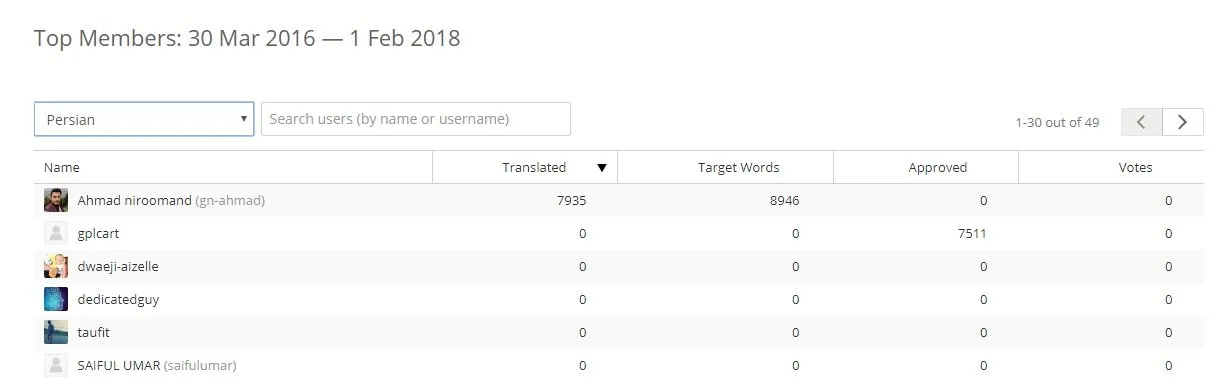Sort by Approved column
Image resolution: width=1223 pixels, height=378 pixels.
pyautogui.click(x=937, y=168)
